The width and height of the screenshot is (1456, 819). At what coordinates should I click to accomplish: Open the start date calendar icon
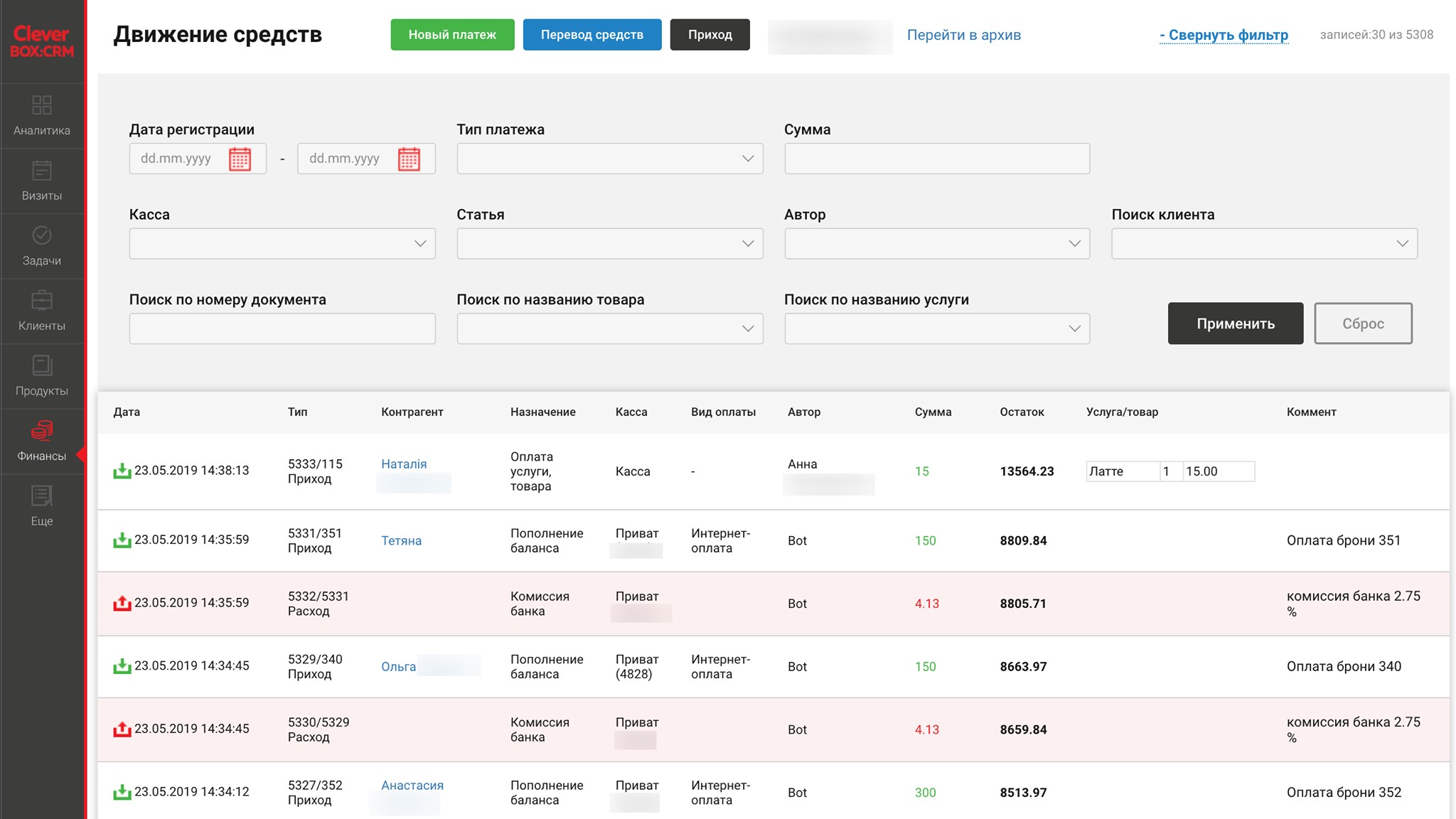pos(240,159)
